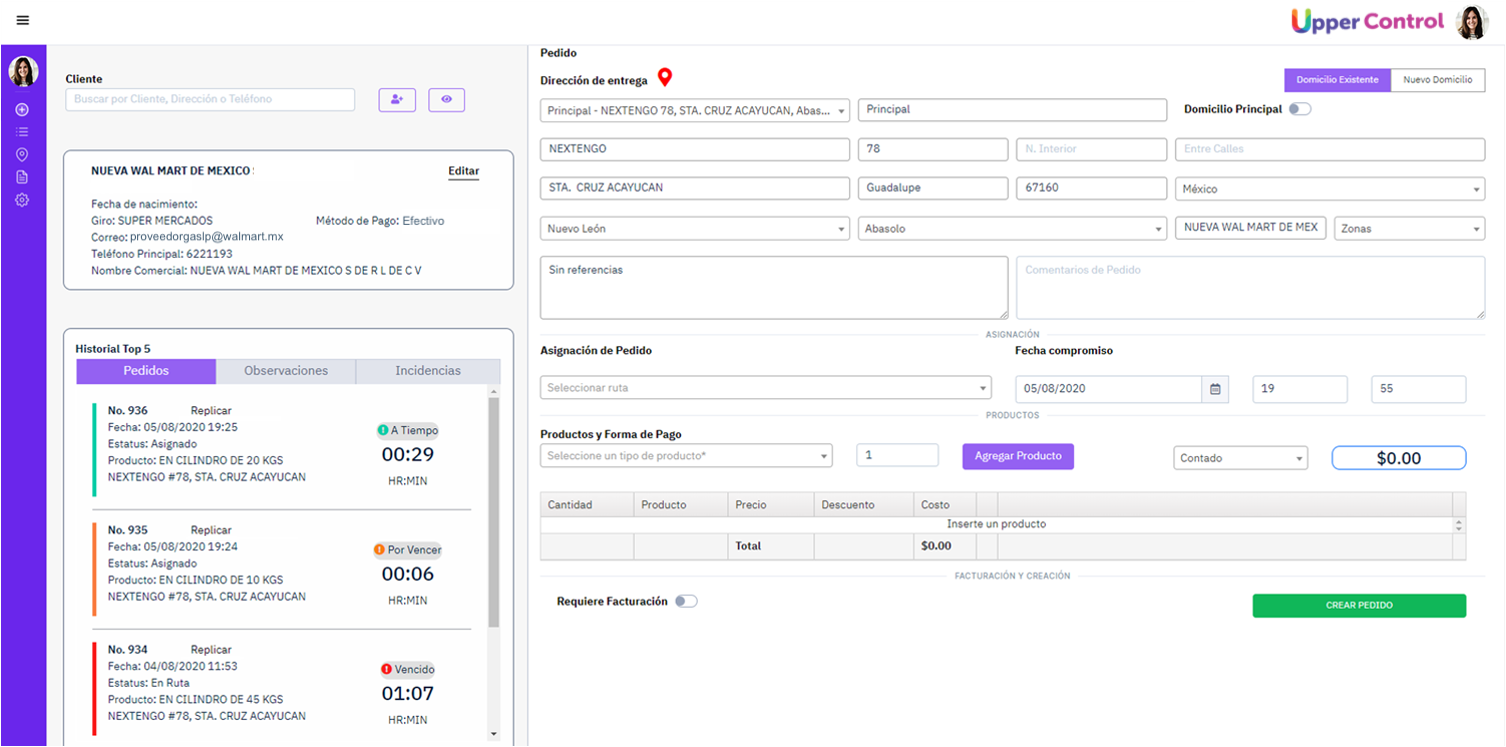Click the 00:29 timer on order 936

click(408, 455)
